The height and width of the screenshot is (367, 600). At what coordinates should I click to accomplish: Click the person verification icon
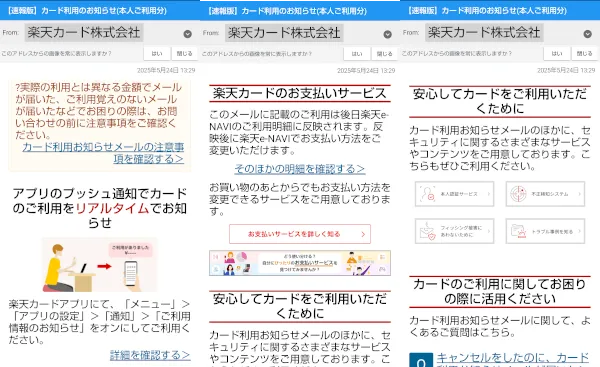[427, 194]
